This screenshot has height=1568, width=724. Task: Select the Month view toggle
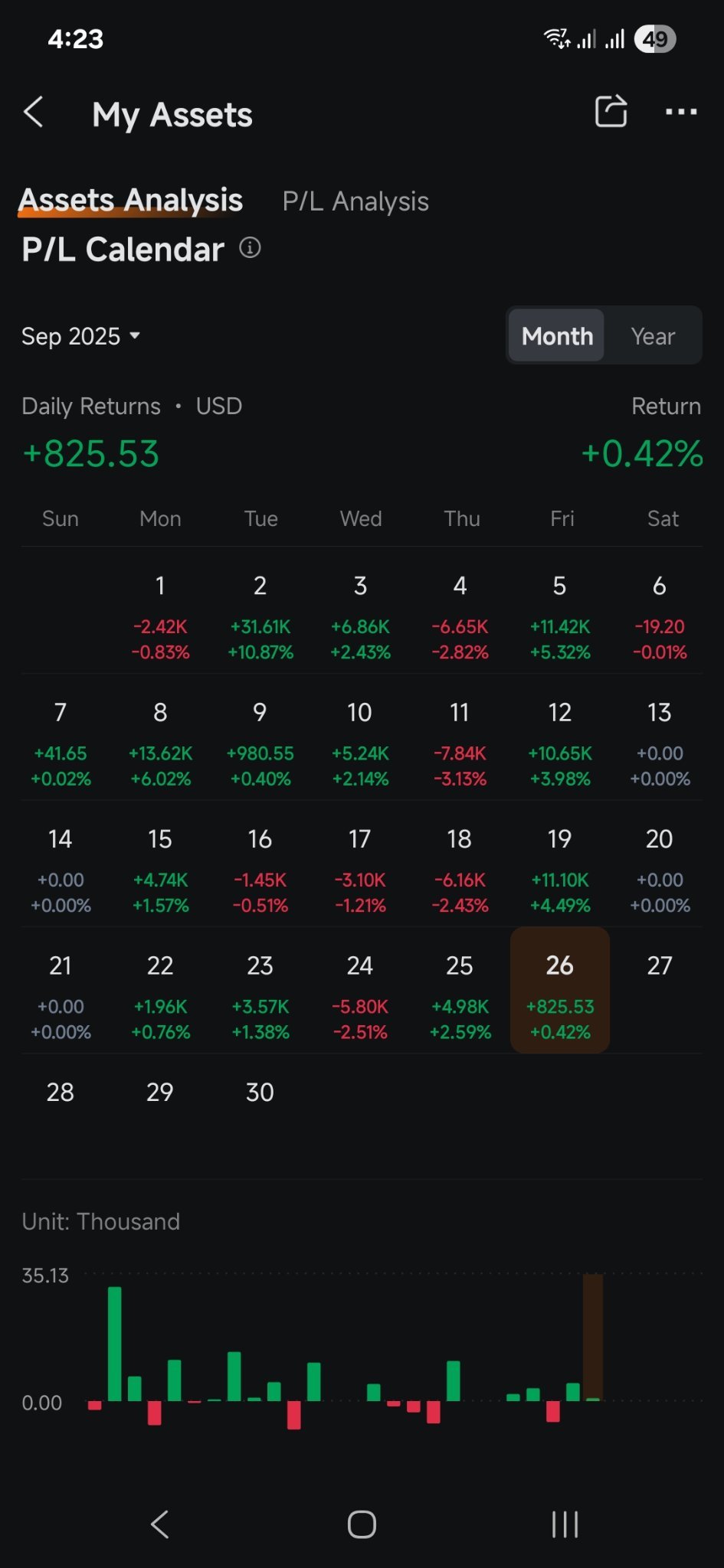coord(557,336)
